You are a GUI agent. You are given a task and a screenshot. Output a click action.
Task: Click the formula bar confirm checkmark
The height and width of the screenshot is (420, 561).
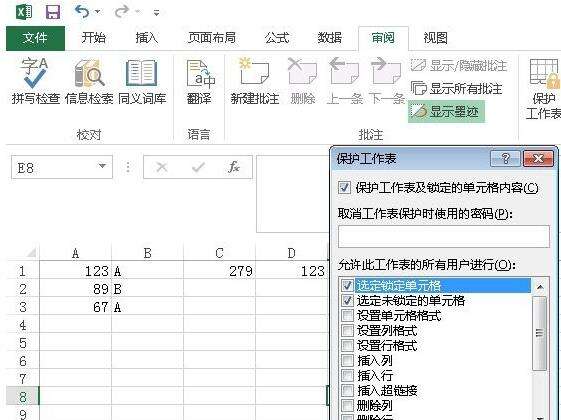(x=198, y=167)
